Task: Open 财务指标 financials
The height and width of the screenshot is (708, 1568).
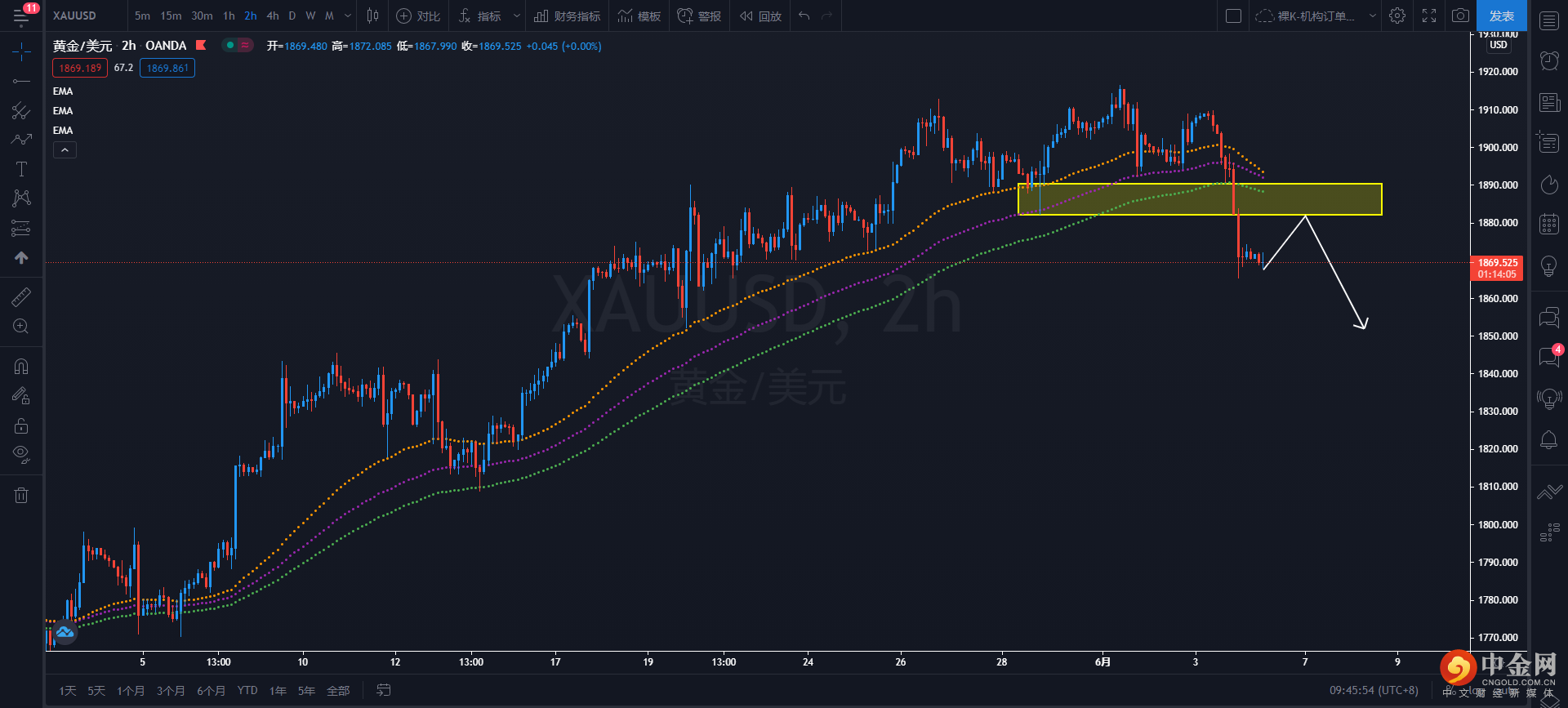Action: [x=568, y=16]
